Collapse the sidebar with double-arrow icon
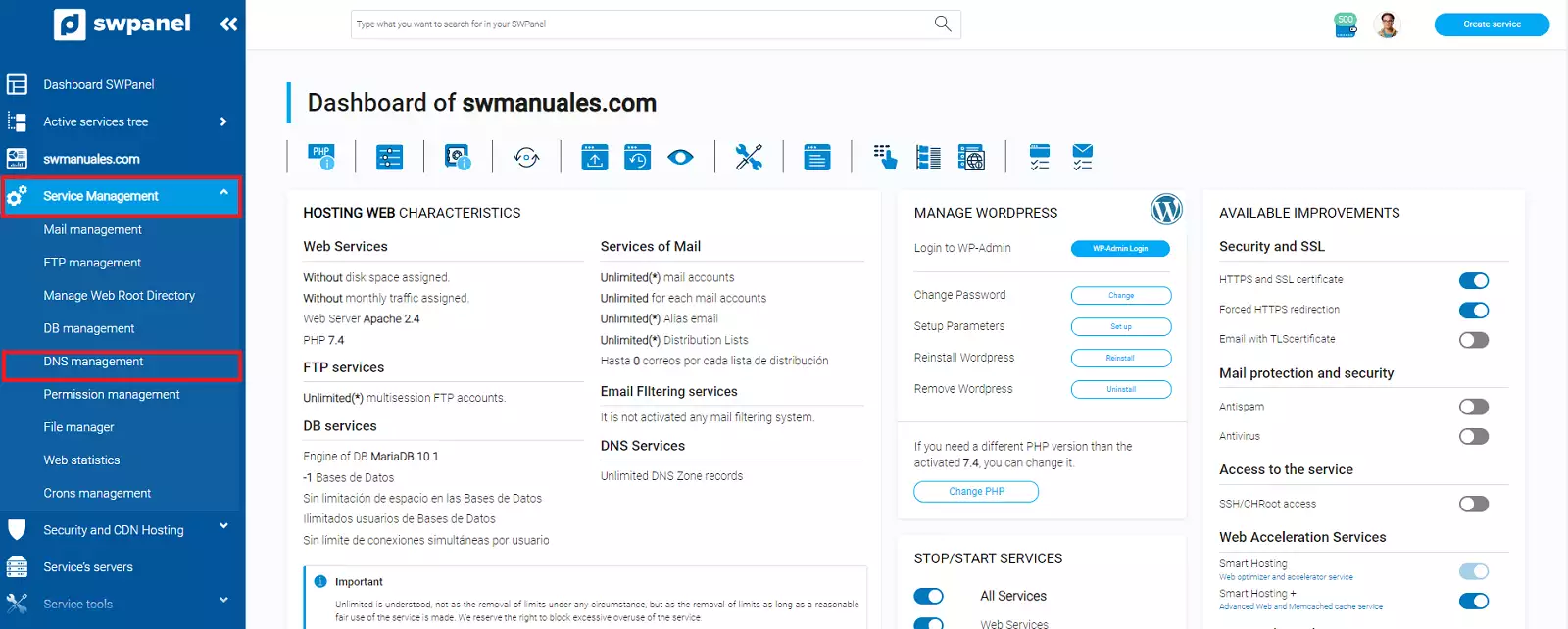1568x629 pixels. 228,24
